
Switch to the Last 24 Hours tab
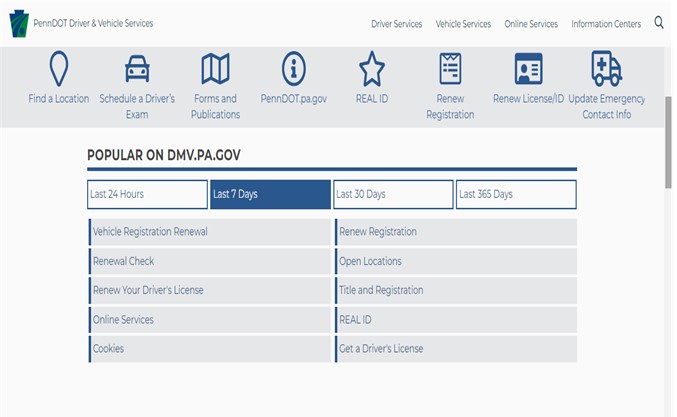pyautogui.click(x=147, y=194)
